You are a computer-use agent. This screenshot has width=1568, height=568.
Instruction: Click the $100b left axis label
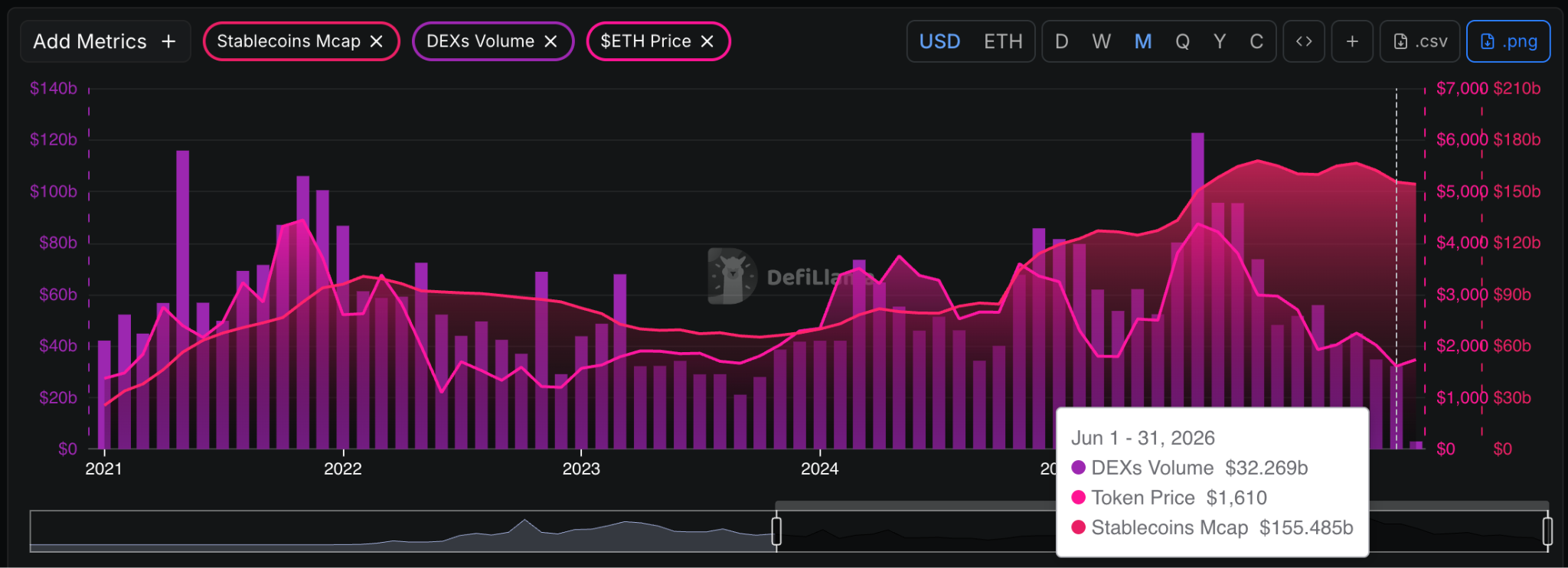click(x=54, y=191)
